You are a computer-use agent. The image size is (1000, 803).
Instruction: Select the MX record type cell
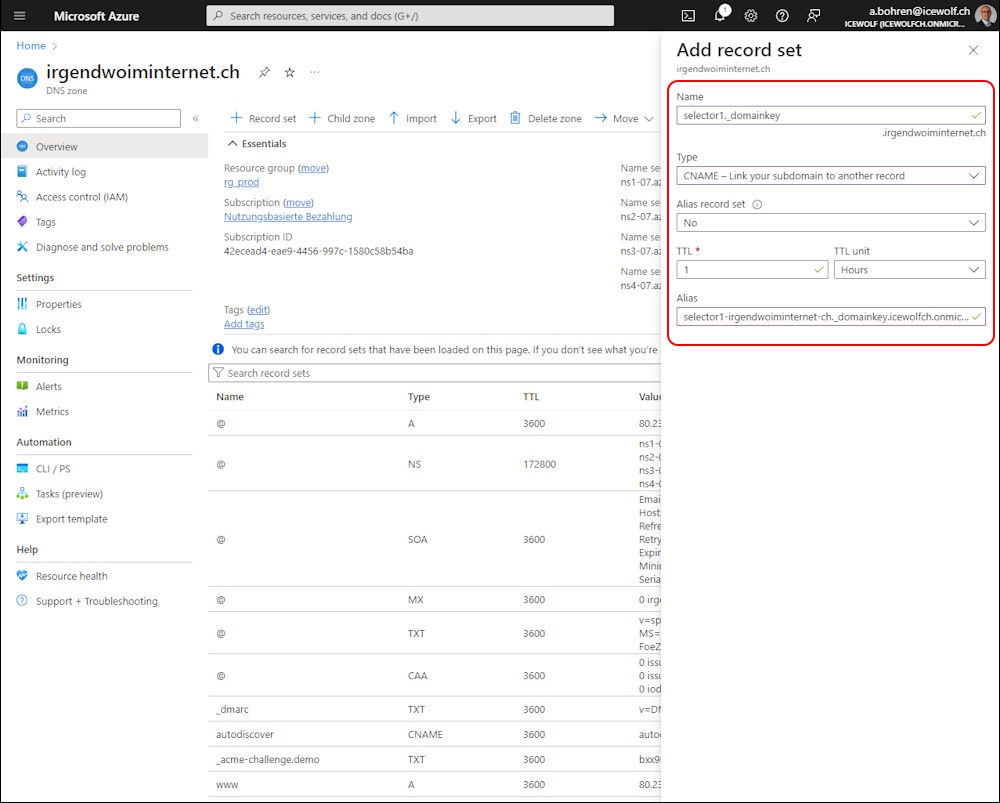tap(416, 600)
